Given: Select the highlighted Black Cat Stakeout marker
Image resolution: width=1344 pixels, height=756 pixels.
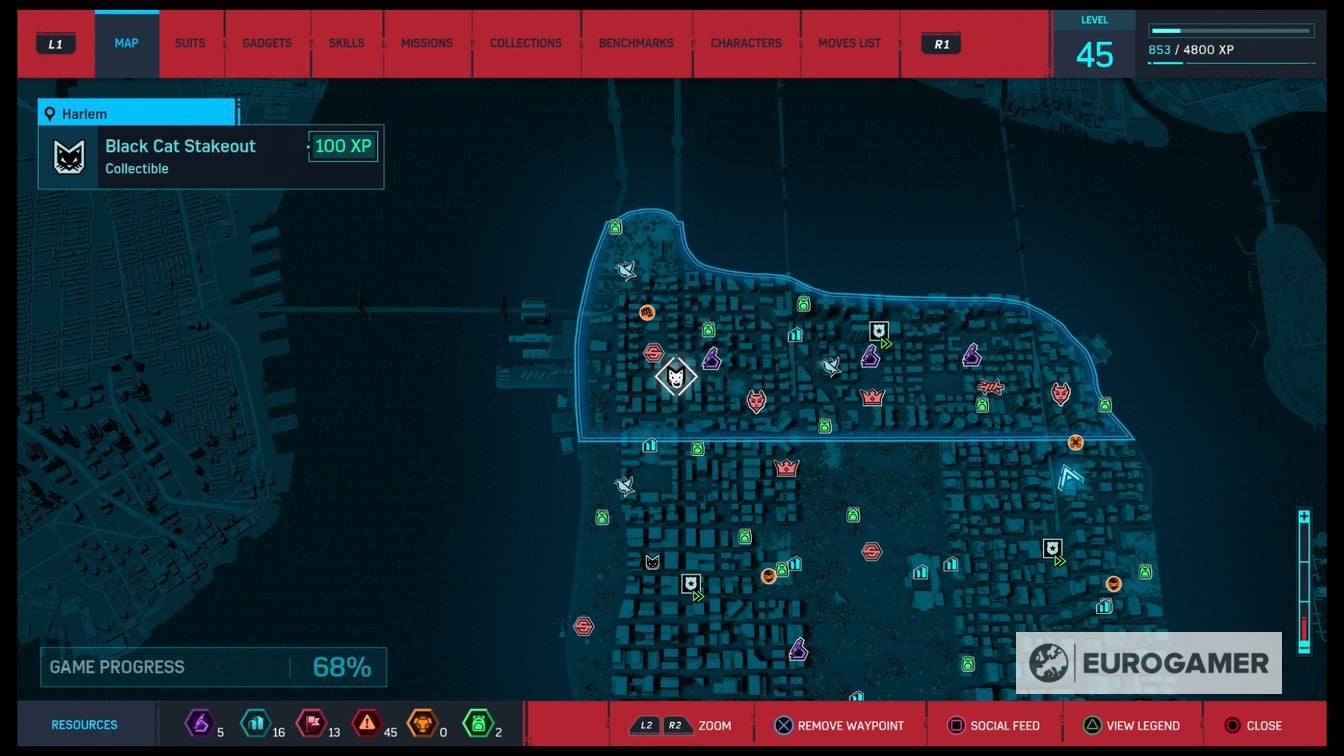Looking at the screenshot, I should coord(675,377).
